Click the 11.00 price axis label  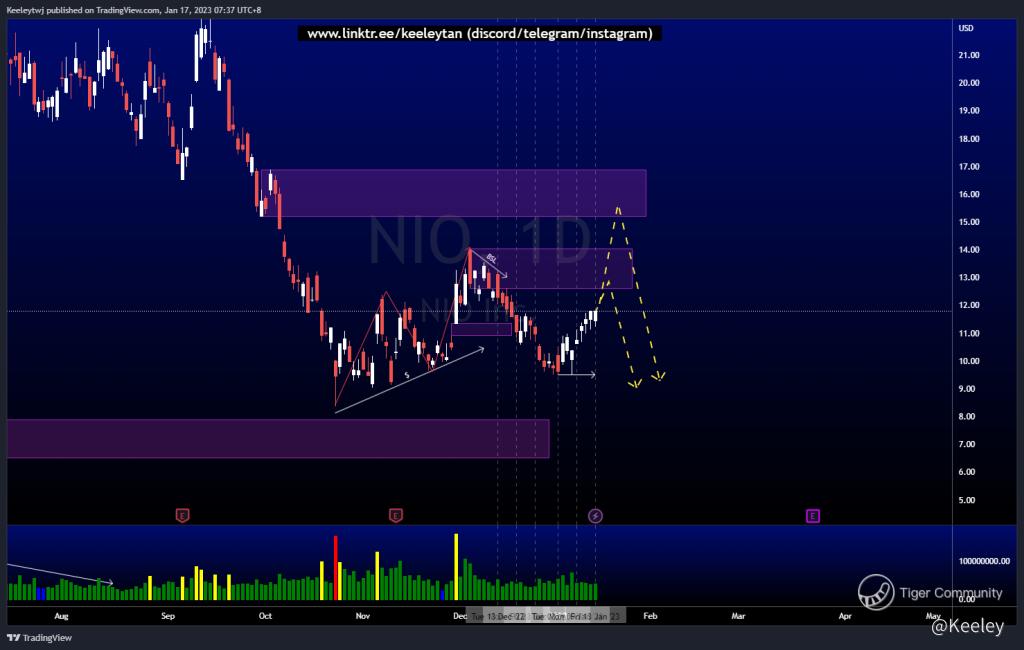968,333
